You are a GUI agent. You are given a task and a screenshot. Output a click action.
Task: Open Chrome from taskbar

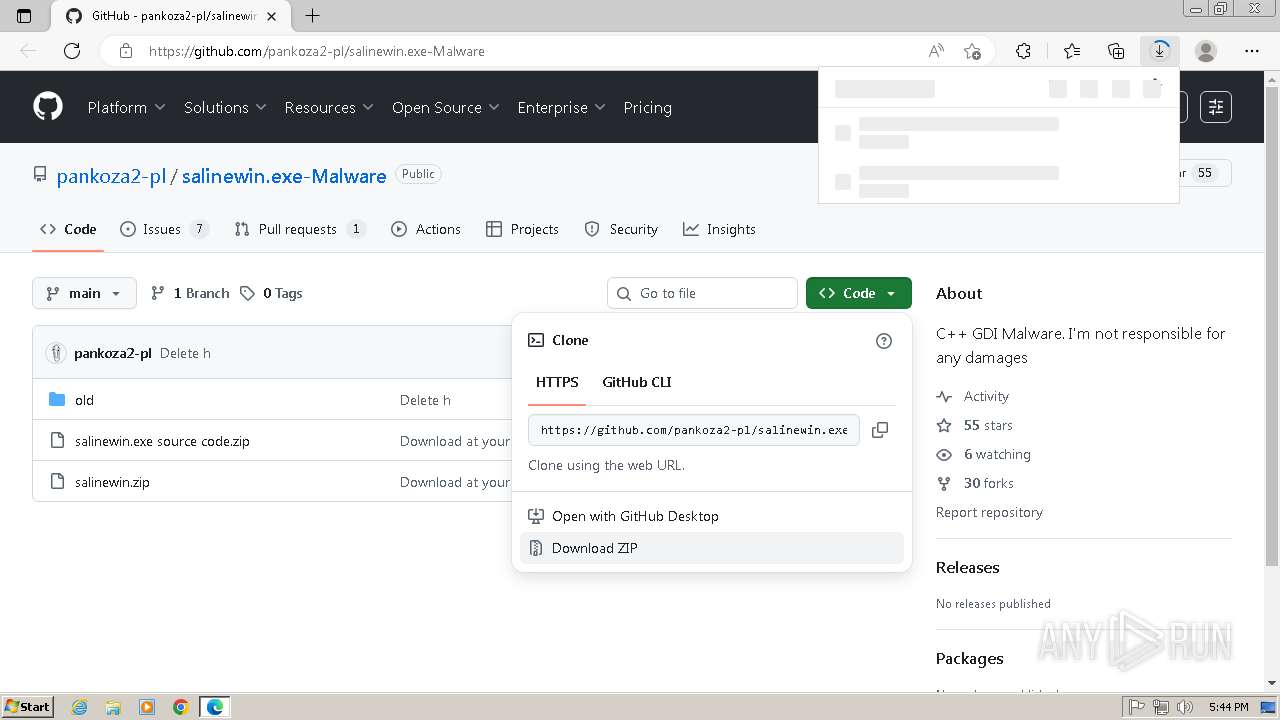pos(180,707)
